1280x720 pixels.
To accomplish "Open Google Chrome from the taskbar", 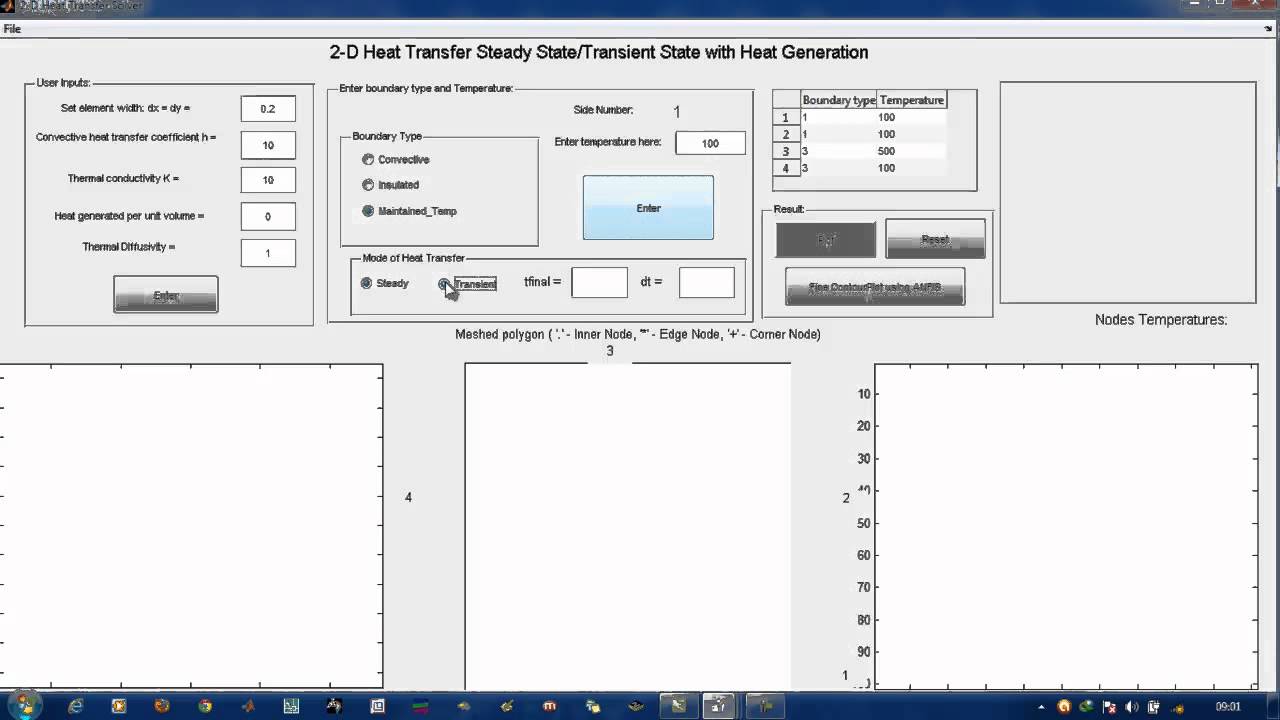I will pos(205,706).
